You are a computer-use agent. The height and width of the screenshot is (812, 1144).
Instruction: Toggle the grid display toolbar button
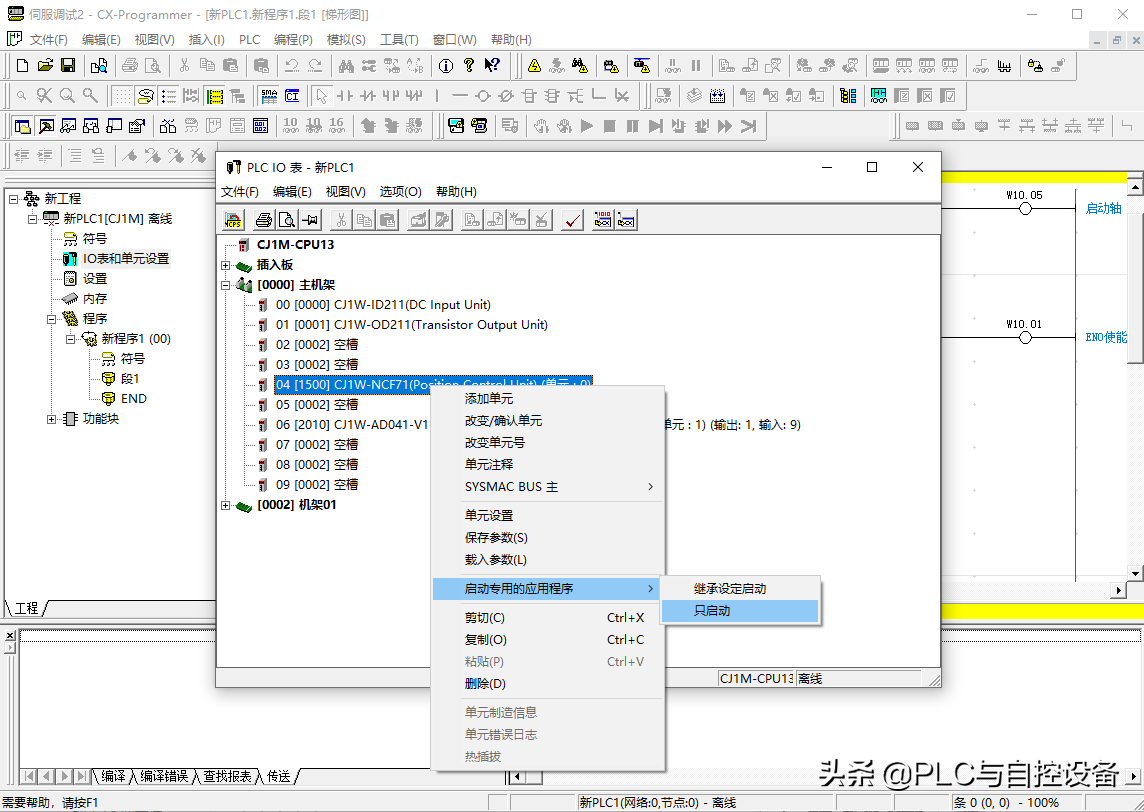[x=122, y=96]
